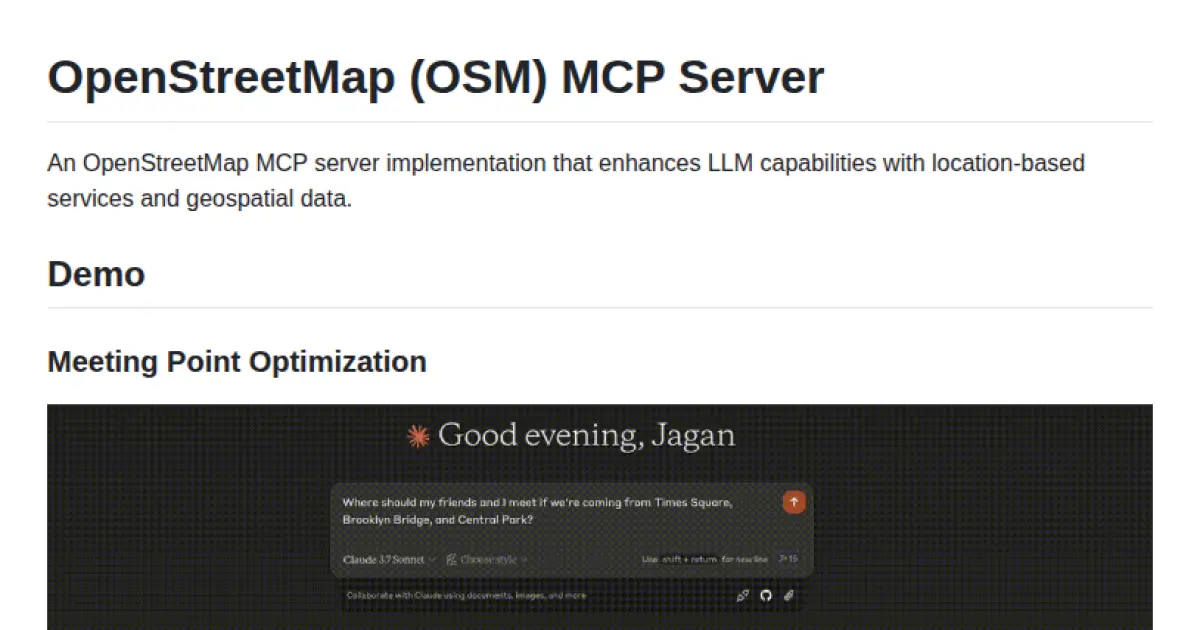1200x630 pixels.
Task: Click the OpenStreetMap (OSM) MCP Server title
Action: point(435,77)
